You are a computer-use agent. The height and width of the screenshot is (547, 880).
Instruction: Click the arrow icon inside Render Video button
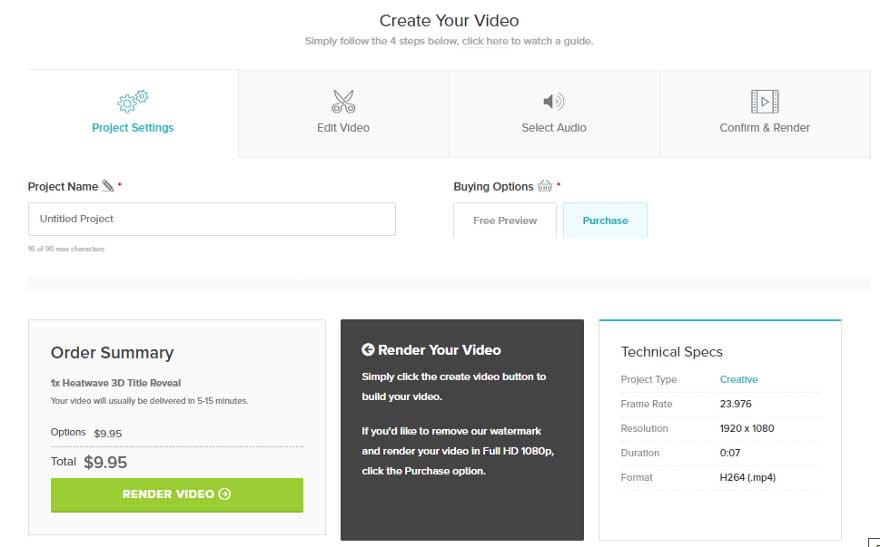click(x=224, y=494)
